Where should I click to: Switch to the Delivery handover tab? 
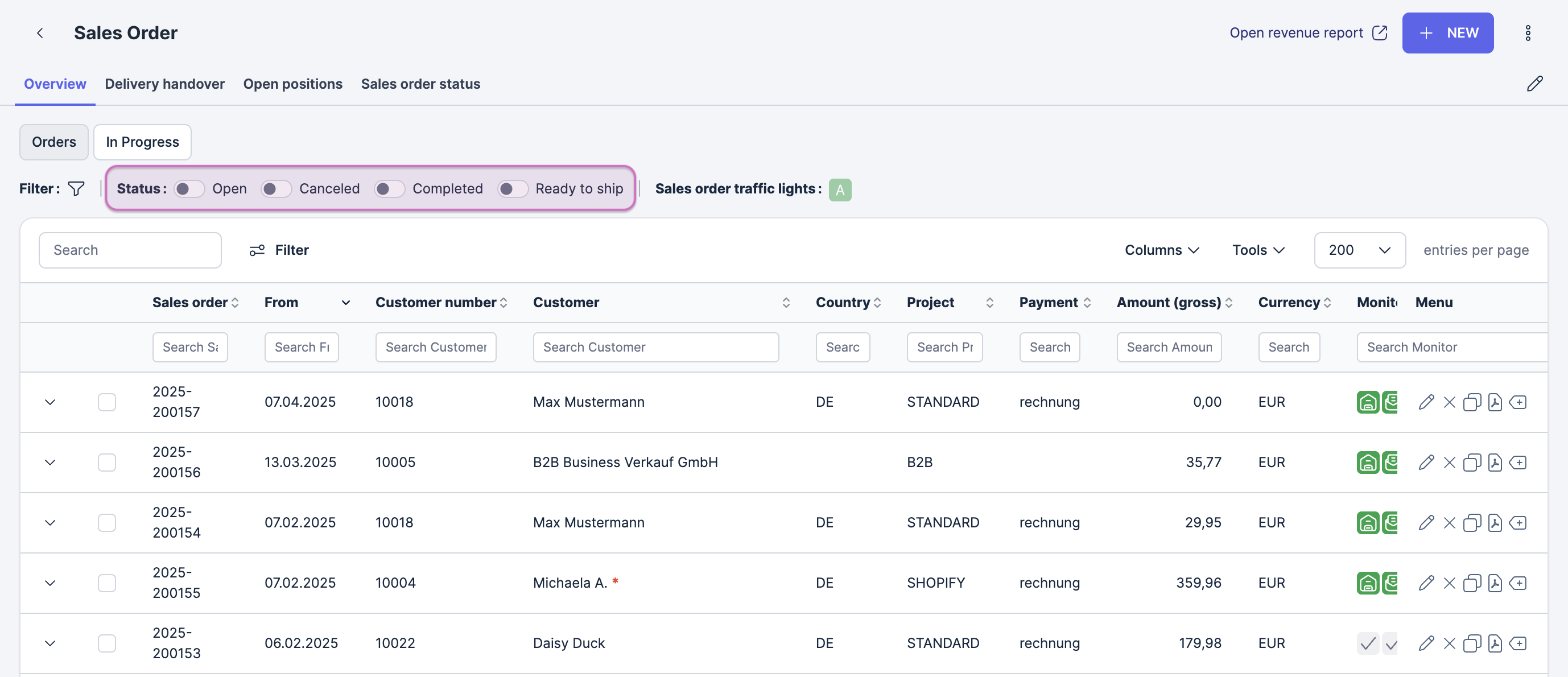[164, 84]
